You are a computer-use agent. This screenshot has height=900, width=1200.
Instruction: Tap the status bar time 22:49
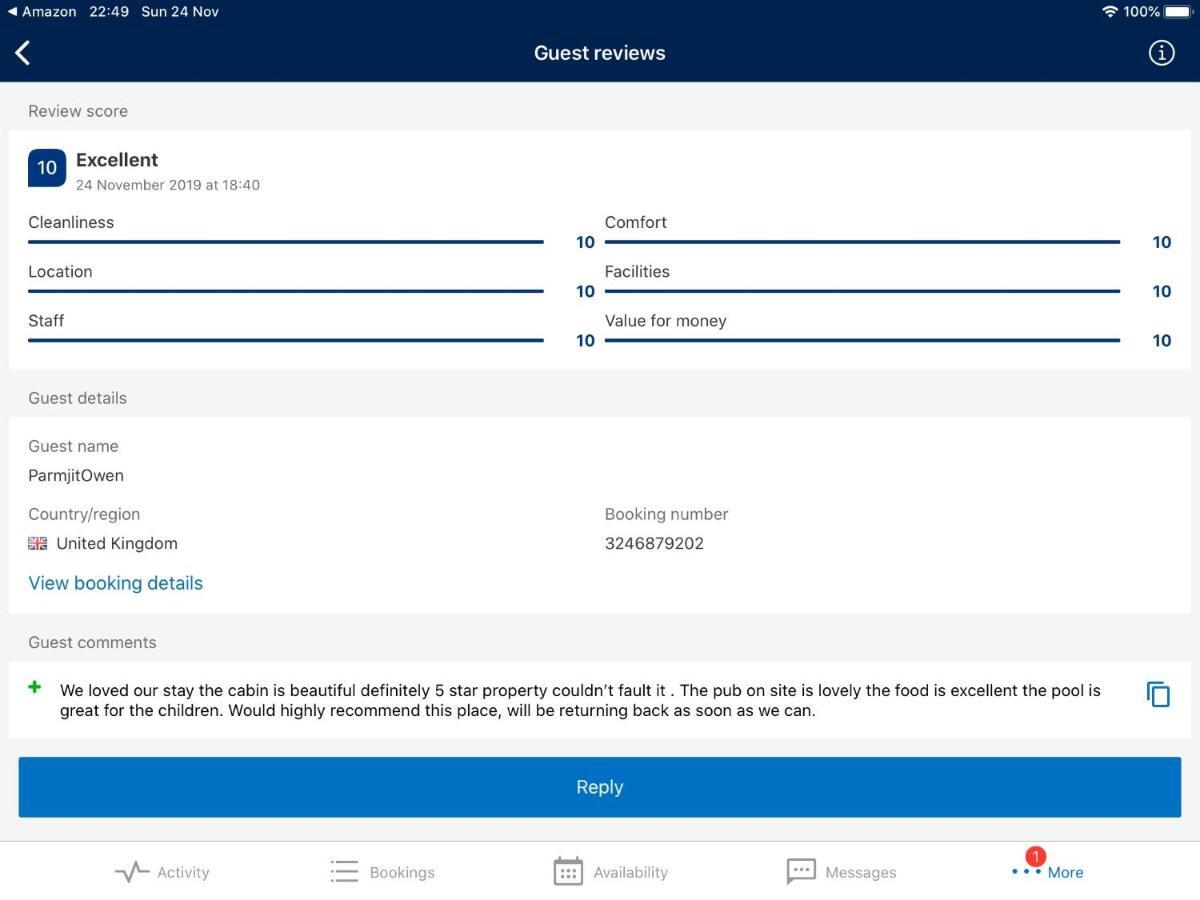click(x=108, y=12)
